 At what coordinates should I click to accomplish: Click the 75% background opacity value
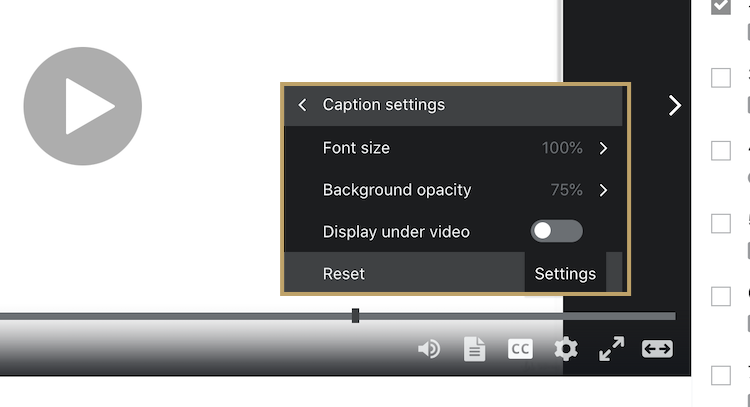click(x=566, y=190)
